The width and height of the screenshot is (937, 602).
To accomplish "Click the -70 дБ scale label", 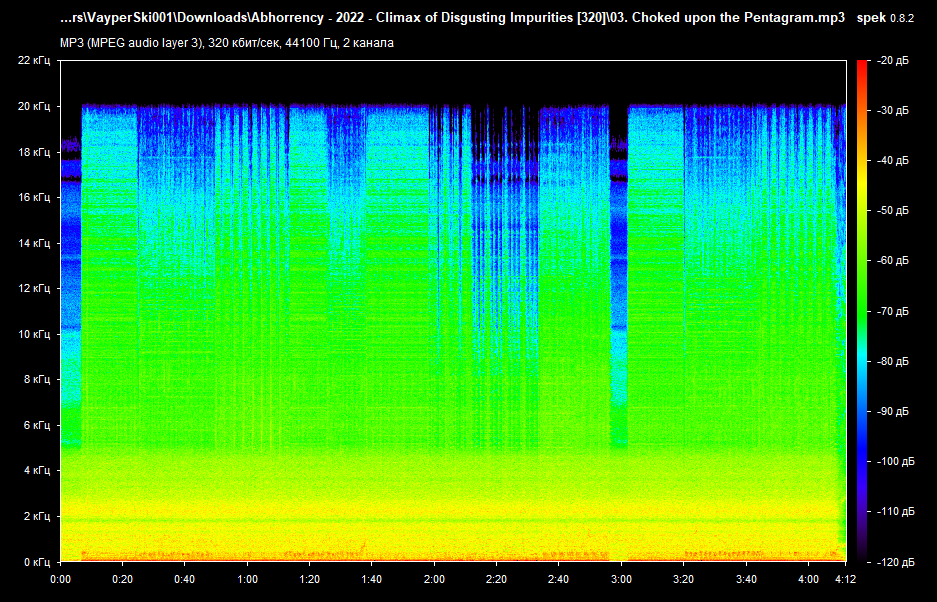I will click(x=893, y=311).
